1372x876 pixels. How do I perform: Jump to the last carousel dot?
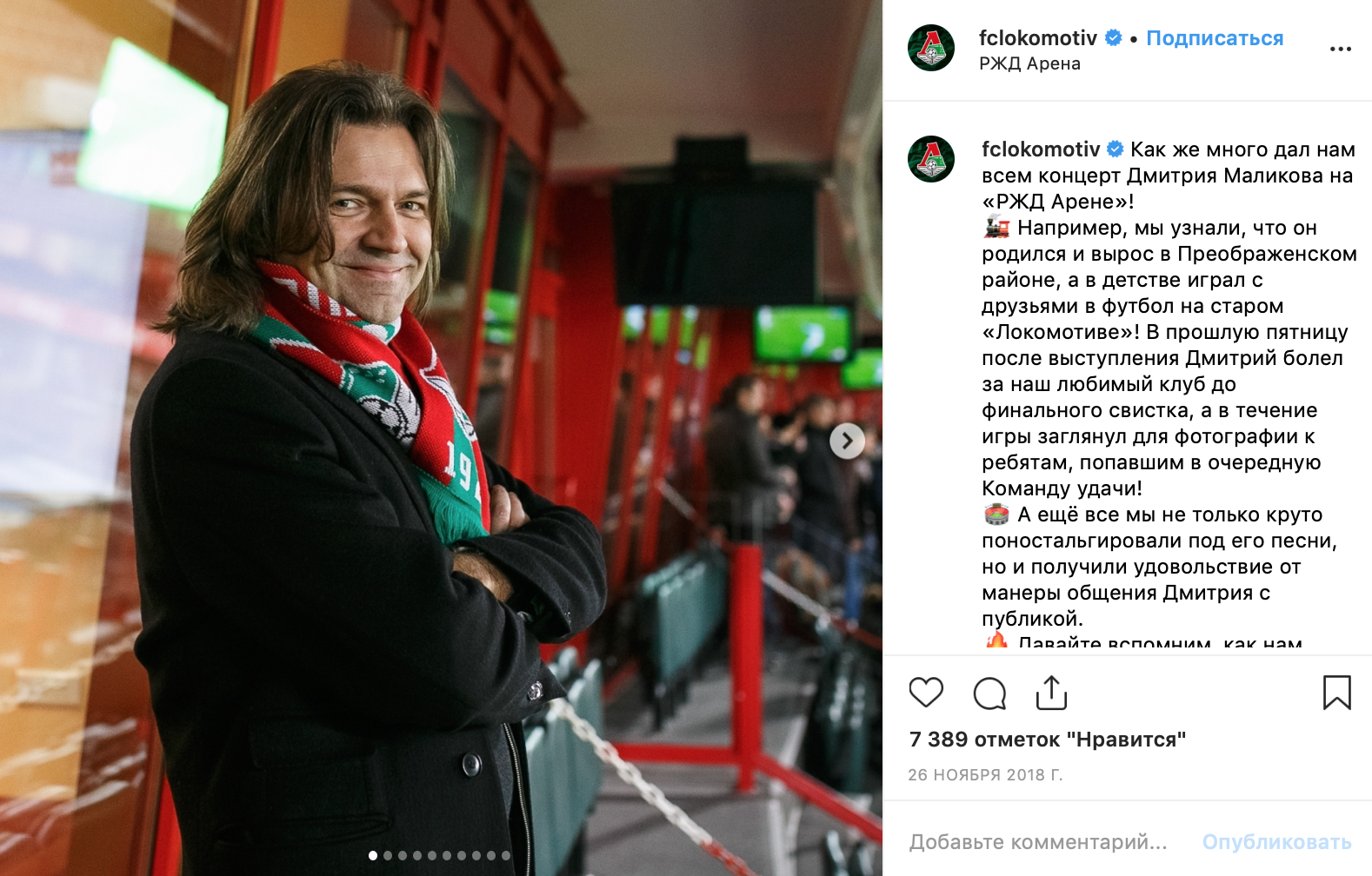pyautogui.click(x=506, y=856)
